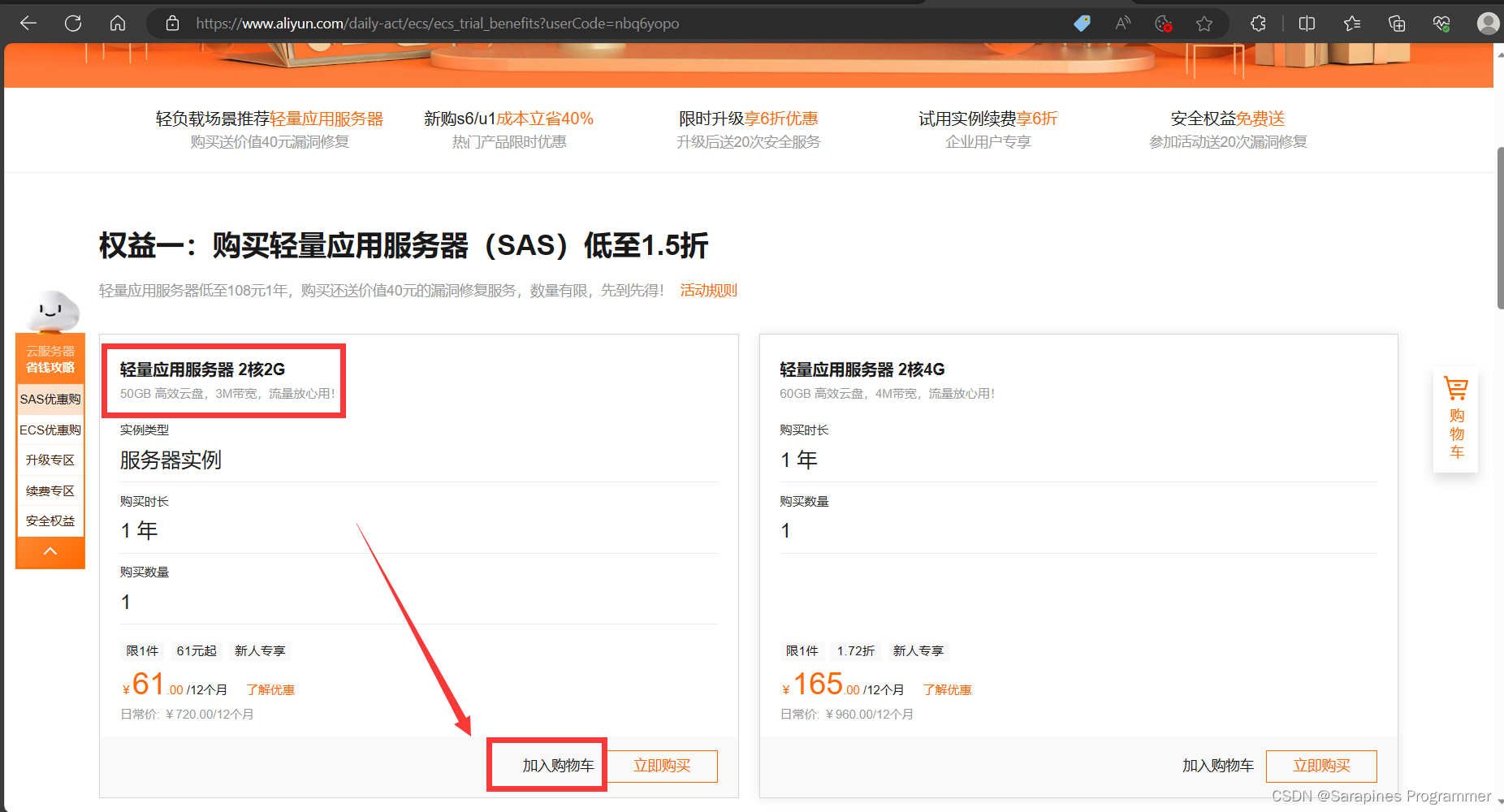The width and height of the screenshot is (1504, 812).
Task: Click the page vertical scrollbar thumb
Action: [x=1499, y=227]
